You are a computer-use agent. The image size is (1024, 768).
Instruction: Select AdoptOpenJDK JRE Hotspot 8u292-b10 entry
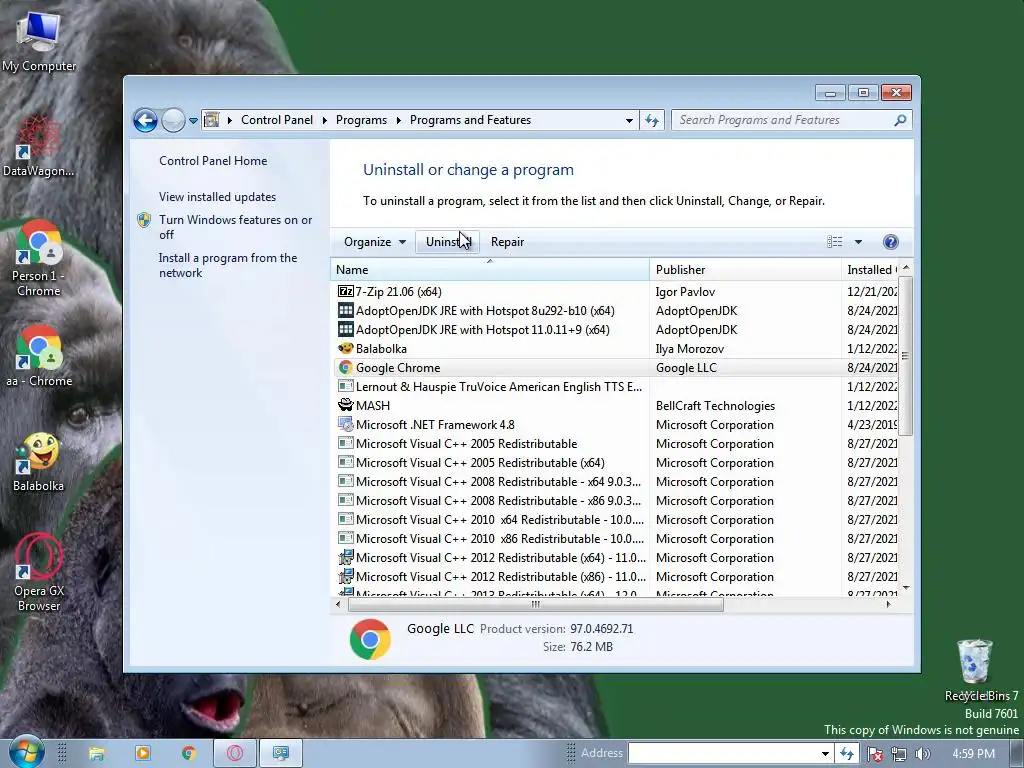616,311
